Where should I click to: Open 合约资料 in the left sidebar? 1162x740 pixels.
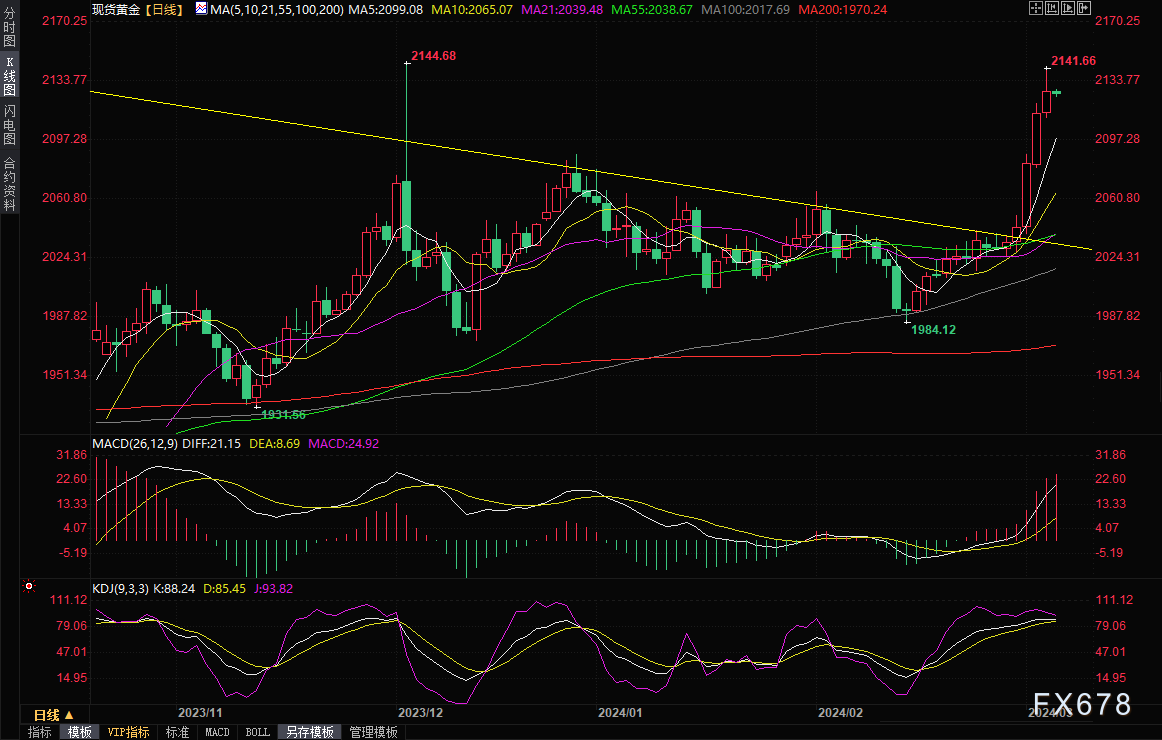coord(9,184)
